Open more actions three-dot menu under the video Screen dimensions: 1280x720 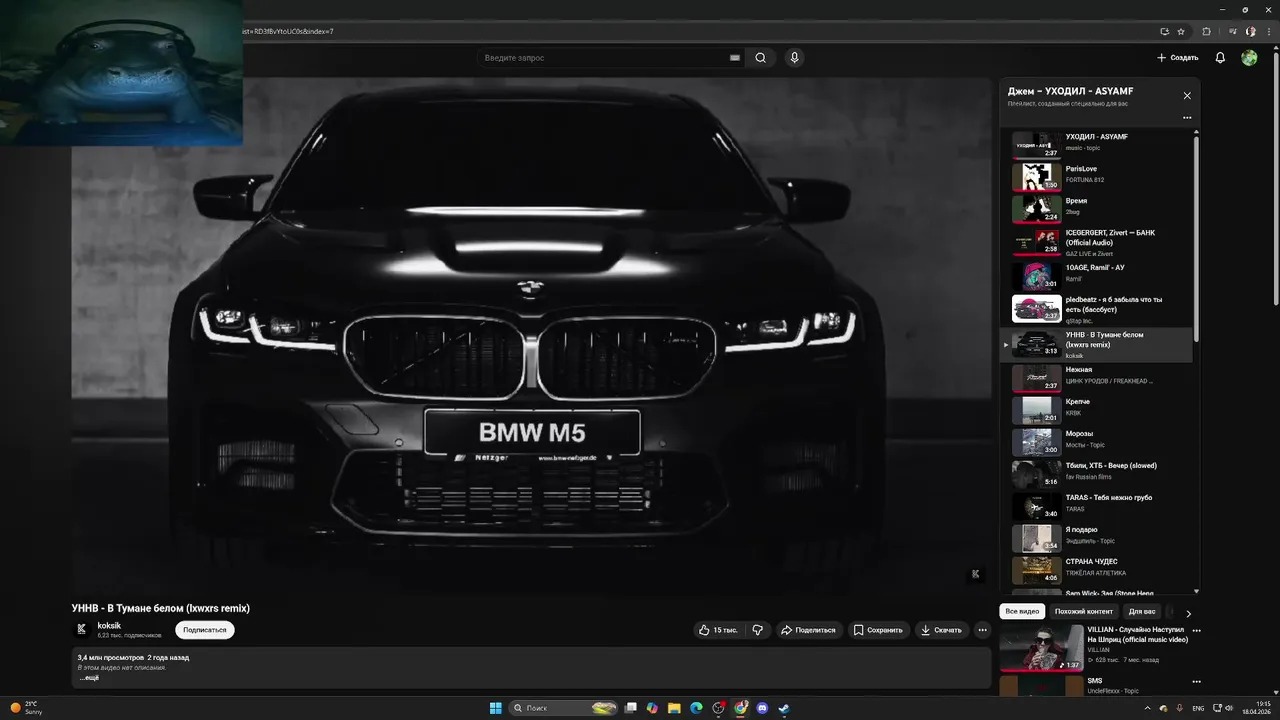click(982, 630)
